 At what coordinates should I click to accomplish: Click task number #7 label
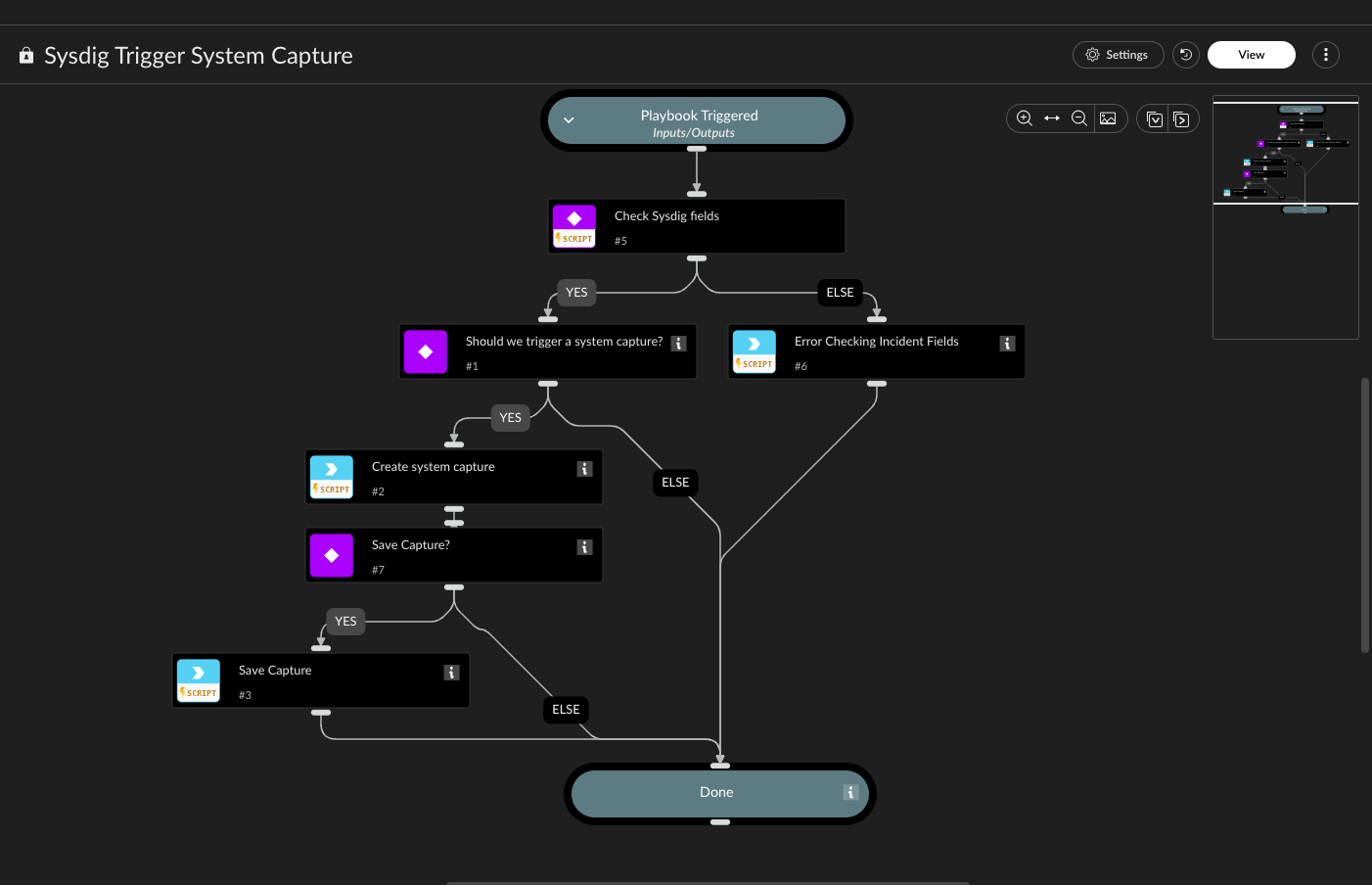click(x=378, y=570)
